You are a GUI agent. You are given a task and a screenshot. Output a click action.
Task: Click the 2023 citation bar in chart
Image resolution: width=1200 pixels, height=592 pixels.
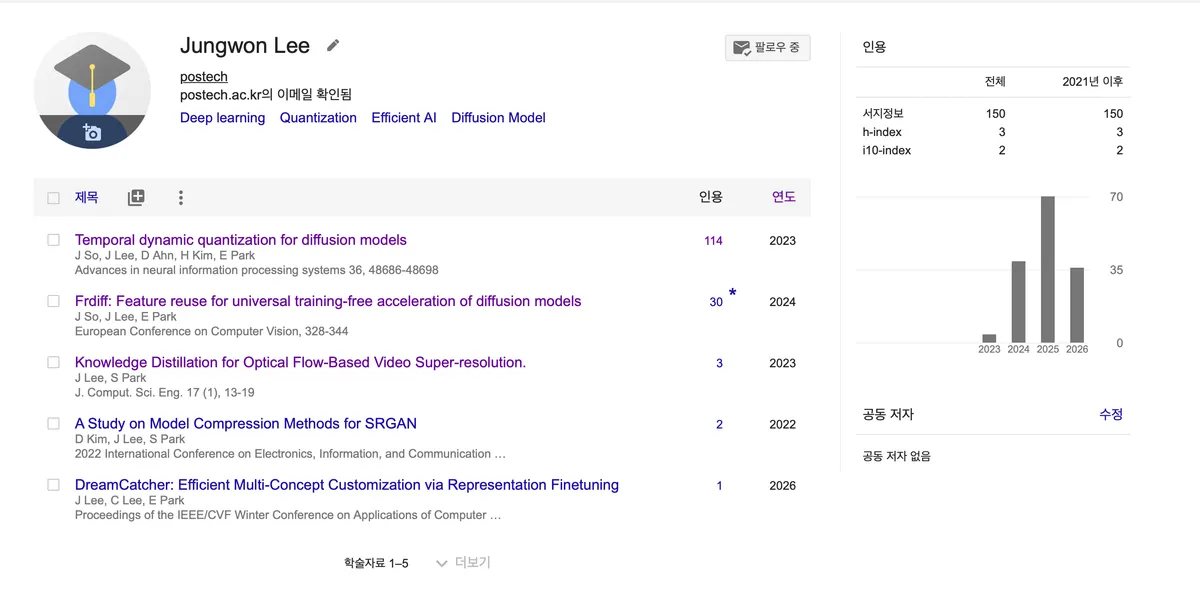[990, 339]
